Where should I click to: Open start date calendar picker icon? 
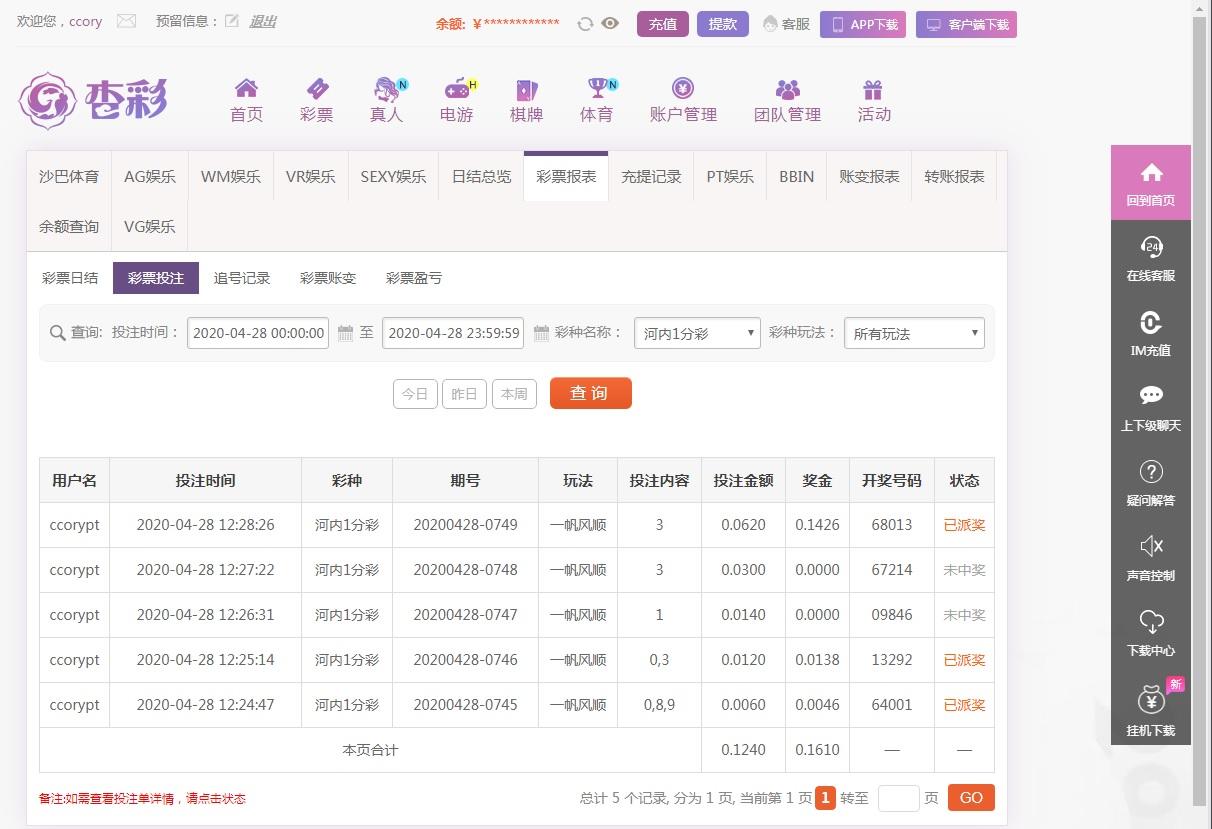point(345,333)
